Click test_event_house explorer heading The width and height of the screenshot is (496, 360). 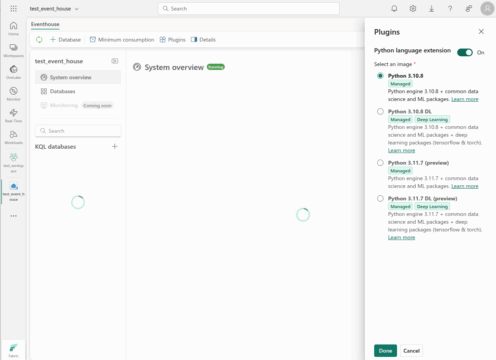tap(59, 61)
